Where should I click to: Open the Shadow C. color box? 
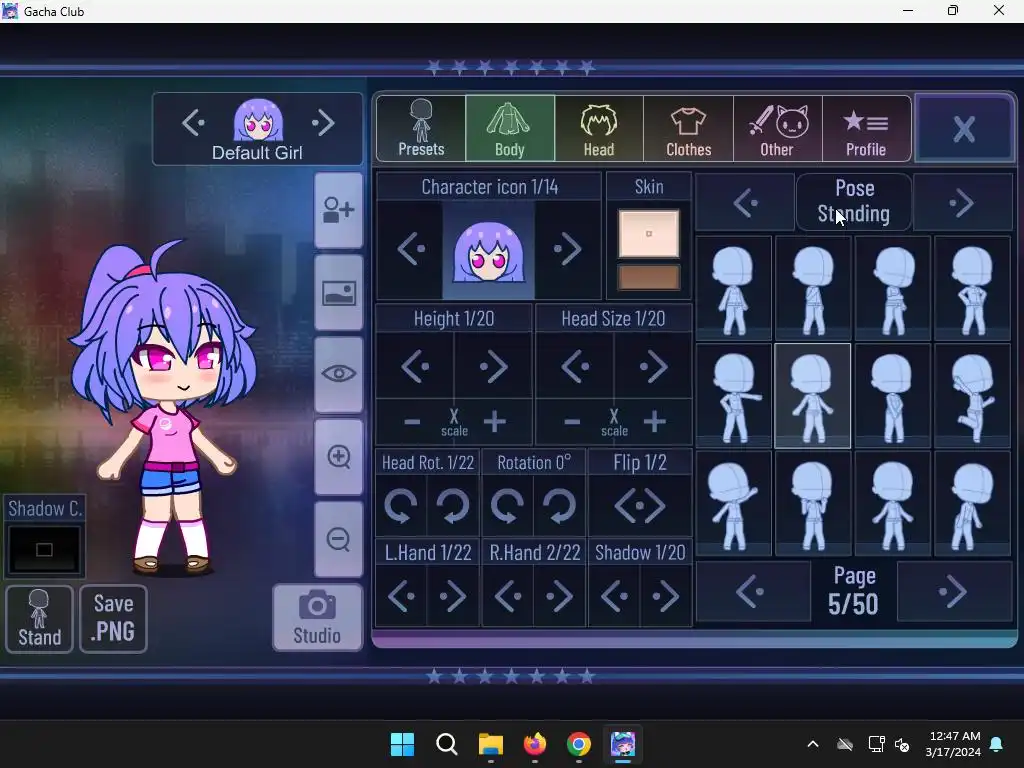coord(44,550)
